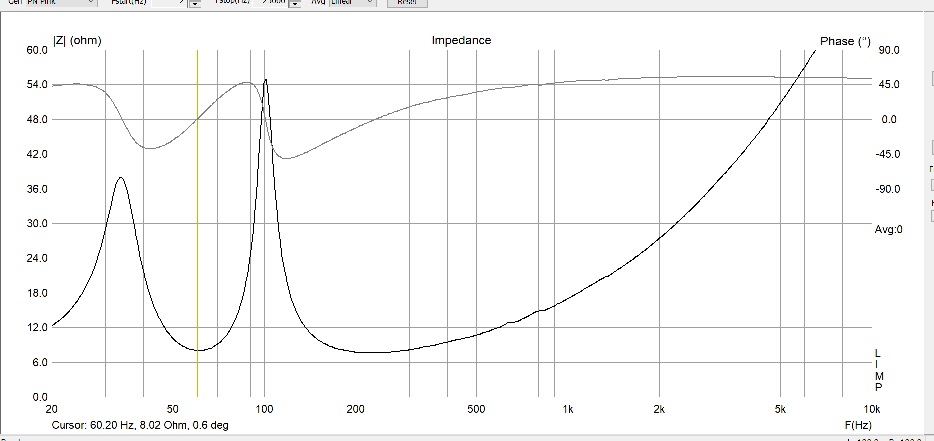Screen dimensions: 934x441
Task: Click the 'Phase (°)' axis label
Action: coord(845,41)
